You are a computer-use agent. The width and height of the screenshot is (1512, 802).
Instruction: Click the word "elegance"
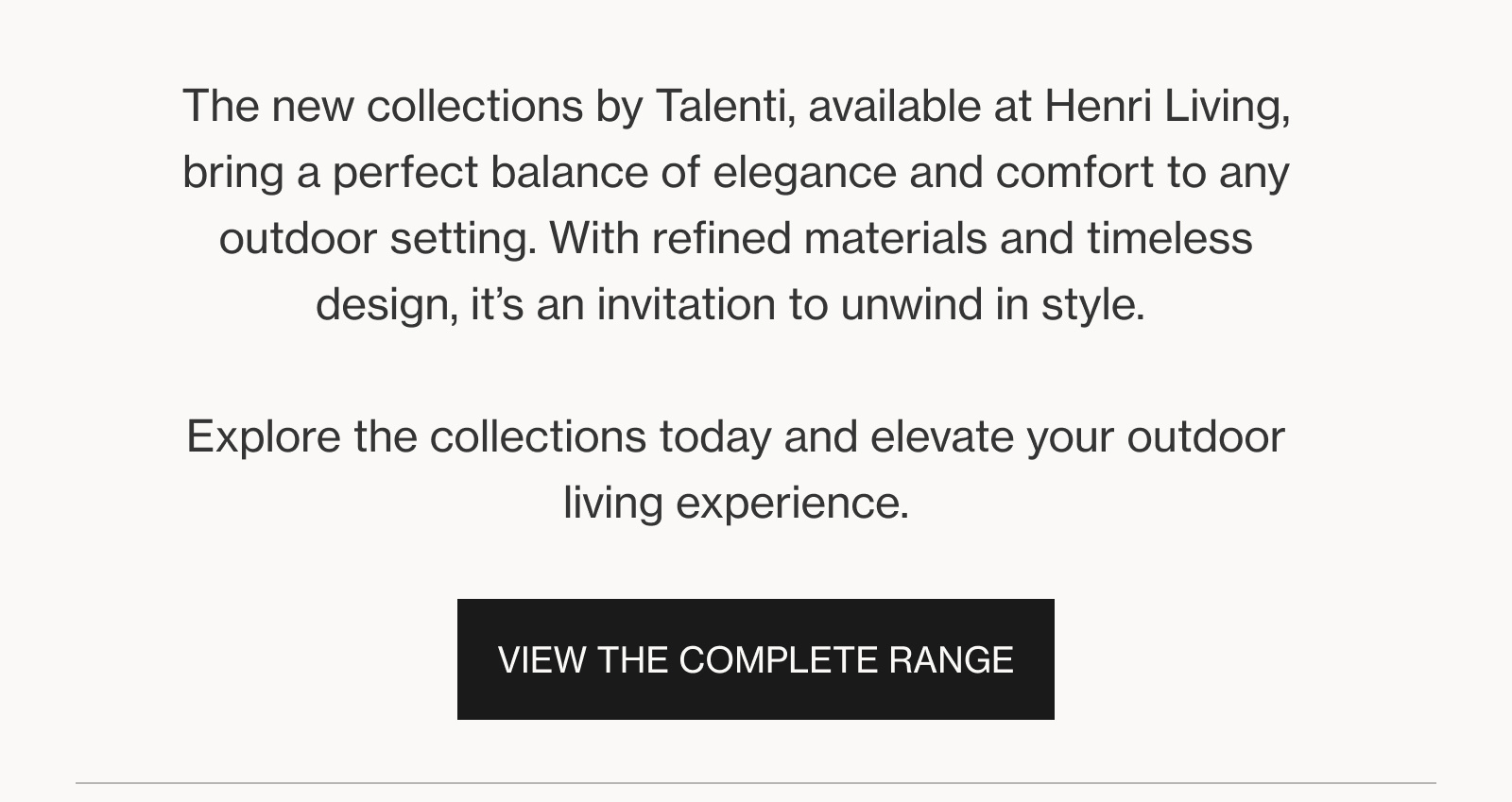coord(804,172)
